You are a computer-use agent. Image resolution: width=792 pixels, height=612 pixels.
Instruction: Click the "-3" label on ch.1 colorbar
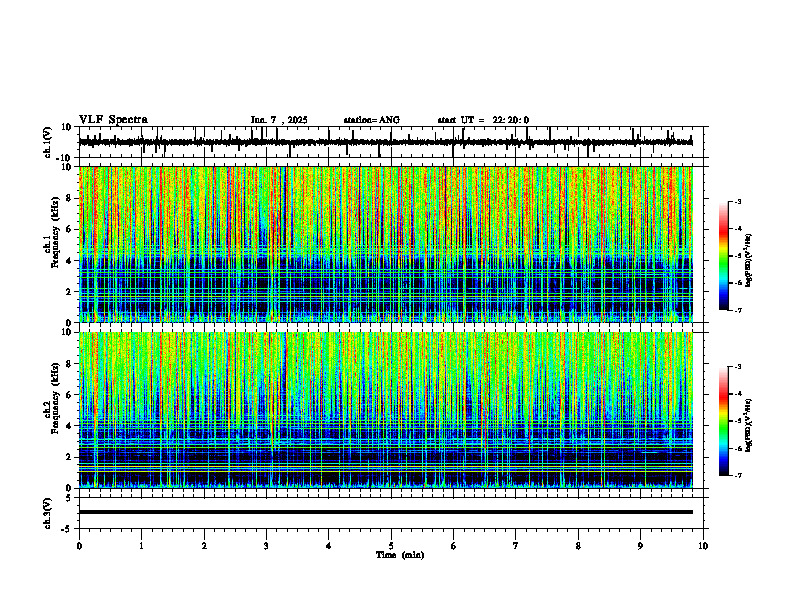click(x=737, y=201)
